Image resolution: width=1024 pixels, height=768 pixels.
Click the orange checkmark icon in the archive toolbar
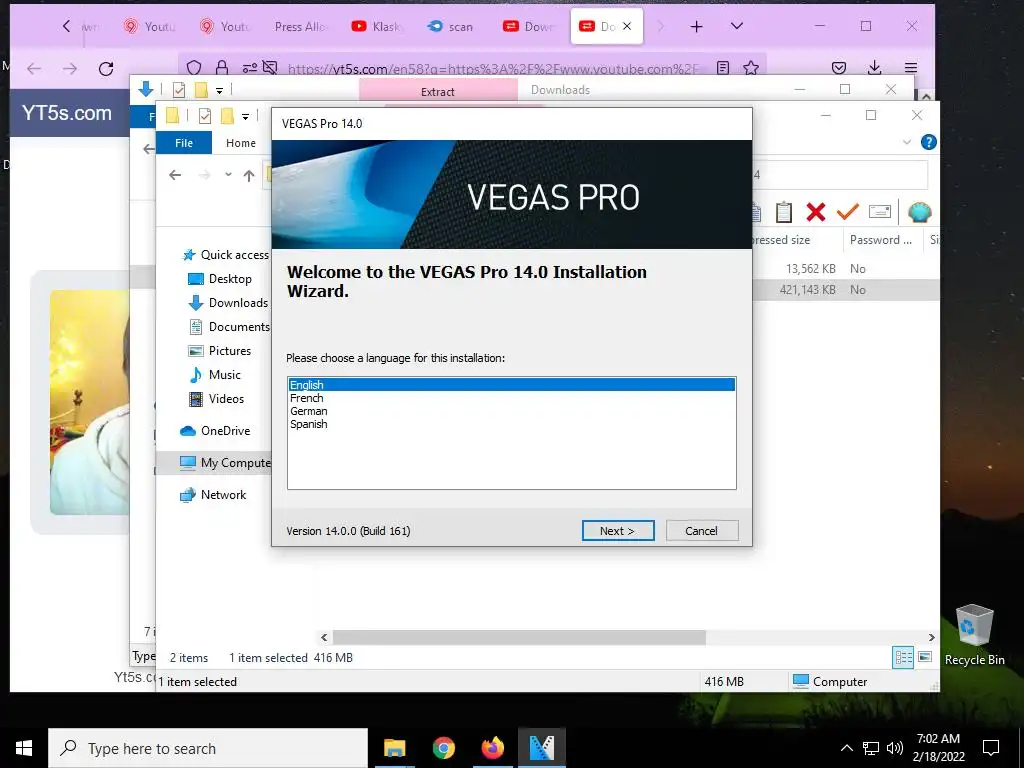[x=848, y=211]
